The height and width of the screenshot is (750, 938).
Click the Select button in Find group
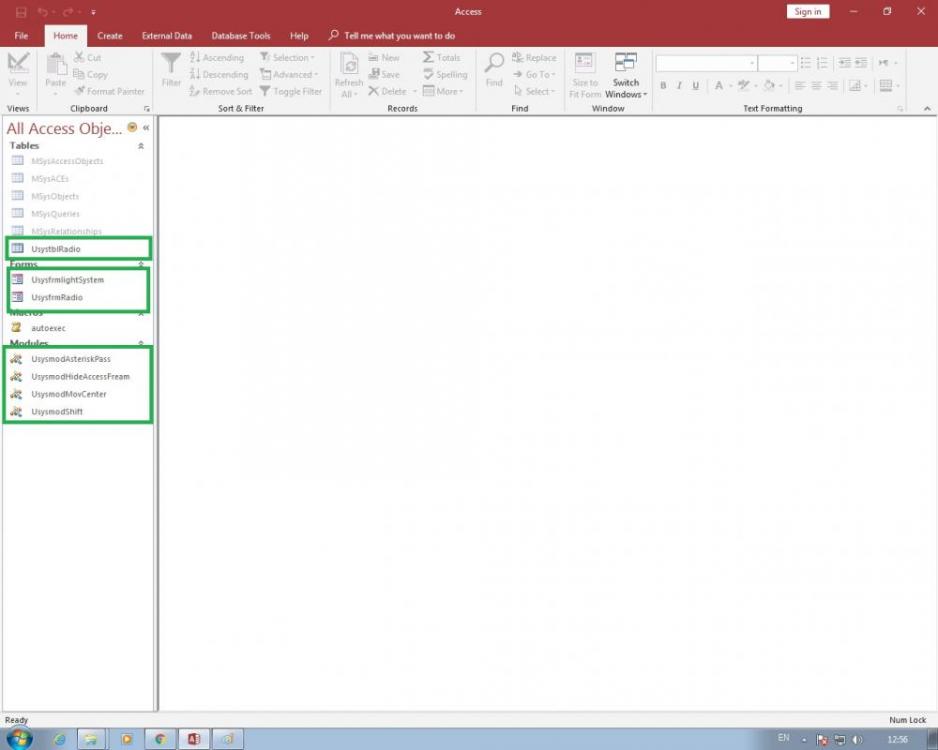click(x=534, y=91)
